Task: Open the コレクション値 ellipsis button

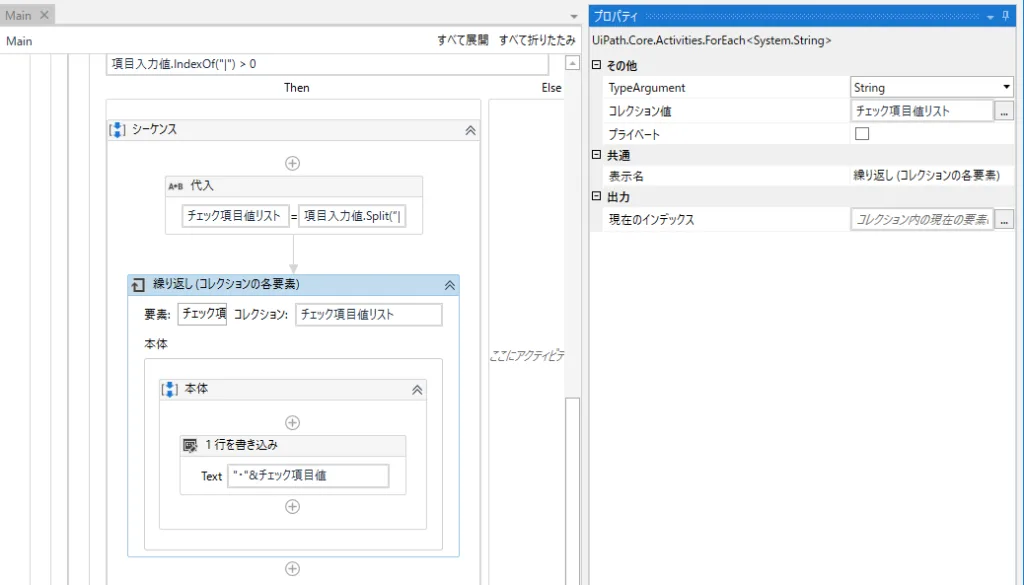Action: point(1005,110)
